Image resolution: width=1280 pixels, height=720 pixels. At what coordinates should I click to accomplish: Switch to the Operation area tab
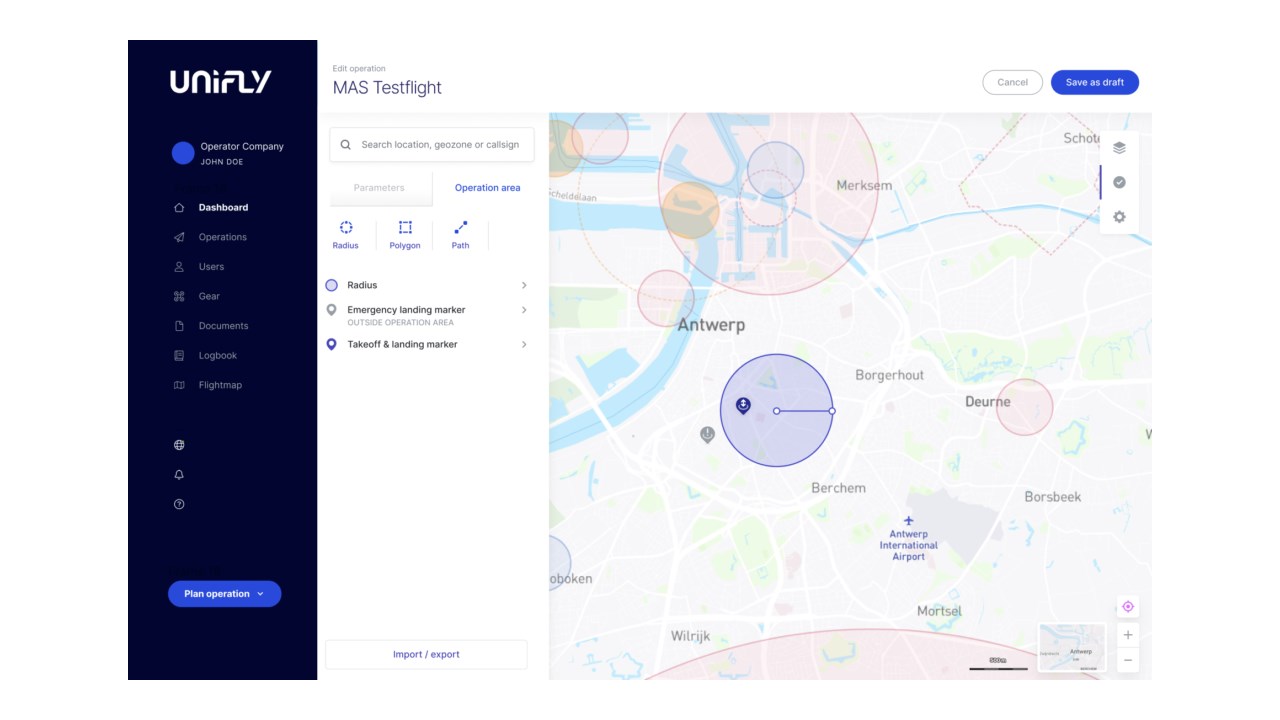click(x=488, y=188)
